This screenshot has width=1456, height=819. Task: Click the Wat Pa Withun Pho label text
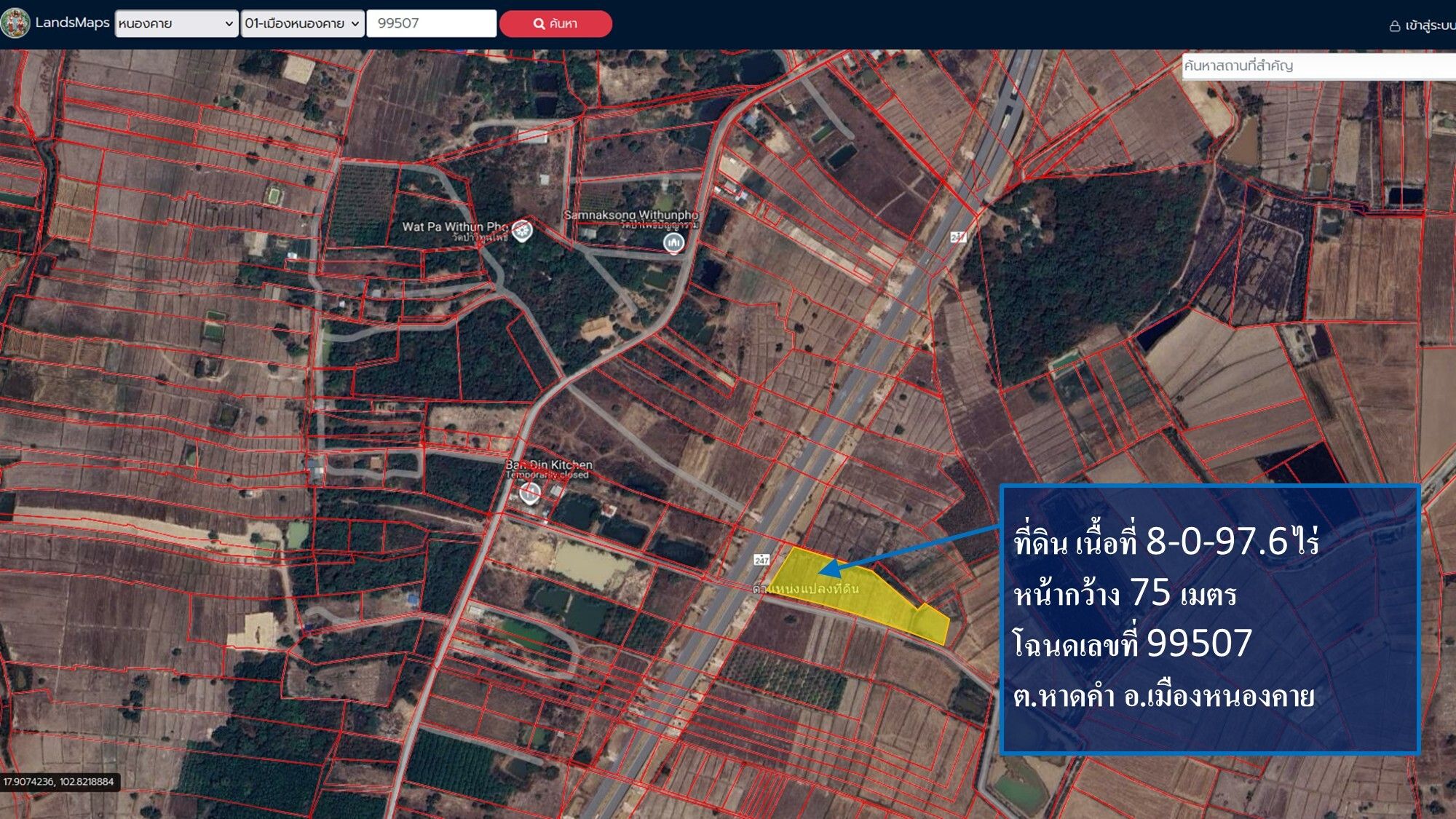click(x=455, y=226)
